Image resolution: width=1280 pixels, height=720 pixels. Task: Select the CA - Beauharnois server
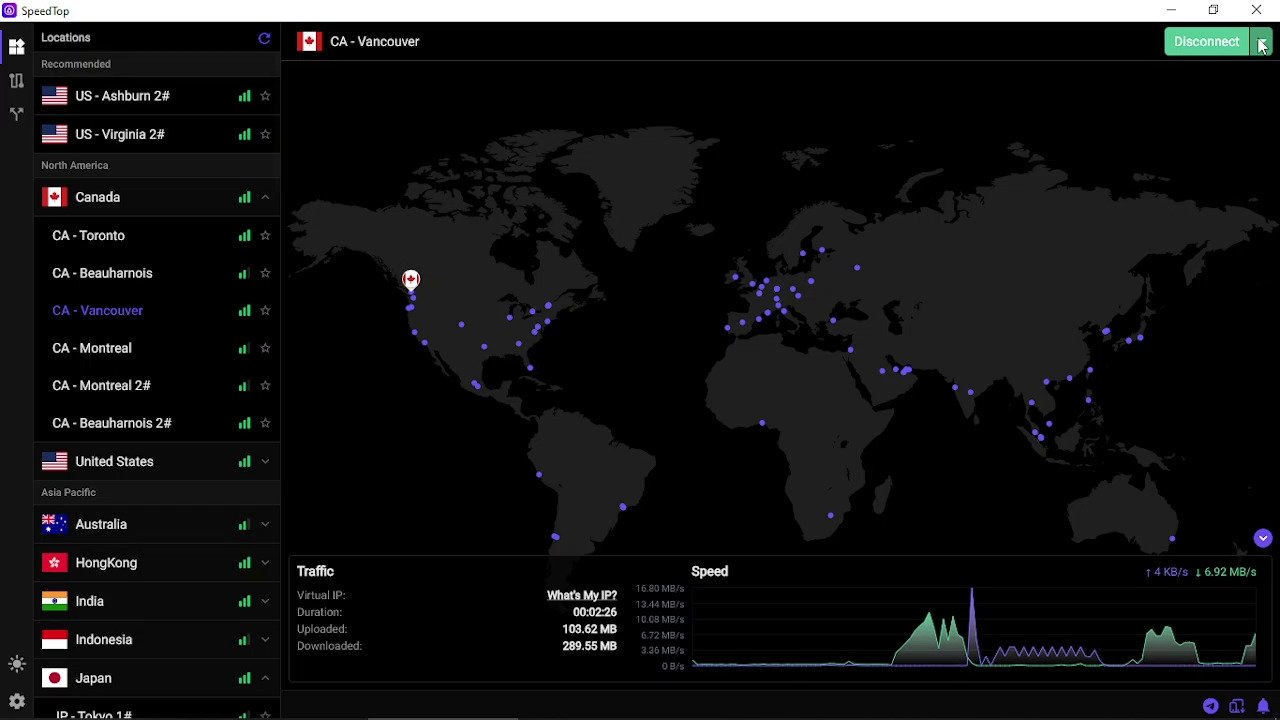(102, 273)
